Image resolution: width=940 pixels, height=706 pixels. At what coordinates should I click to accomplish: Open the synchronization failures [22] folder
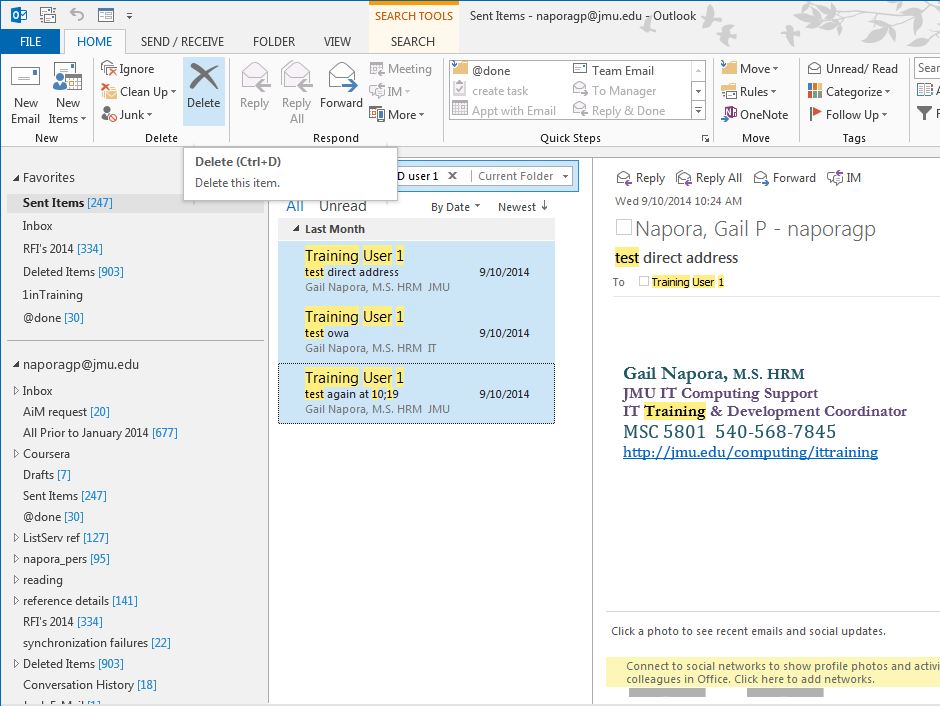click(x=97, y=642)
